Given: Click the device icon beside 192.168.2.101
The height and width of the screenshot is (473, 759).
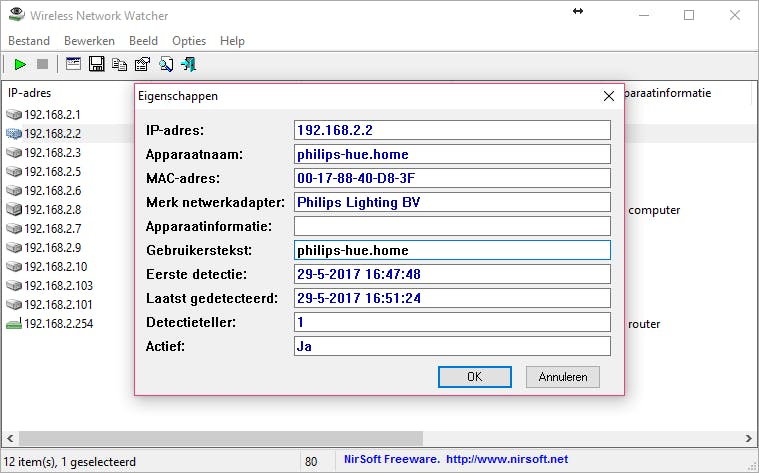Looking at the screenshot, I should (x=14, y=305).
